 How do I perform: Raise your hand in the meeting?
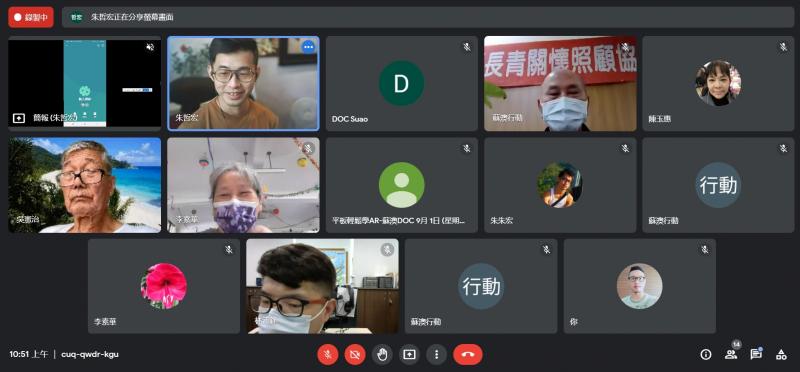point(382,354)
